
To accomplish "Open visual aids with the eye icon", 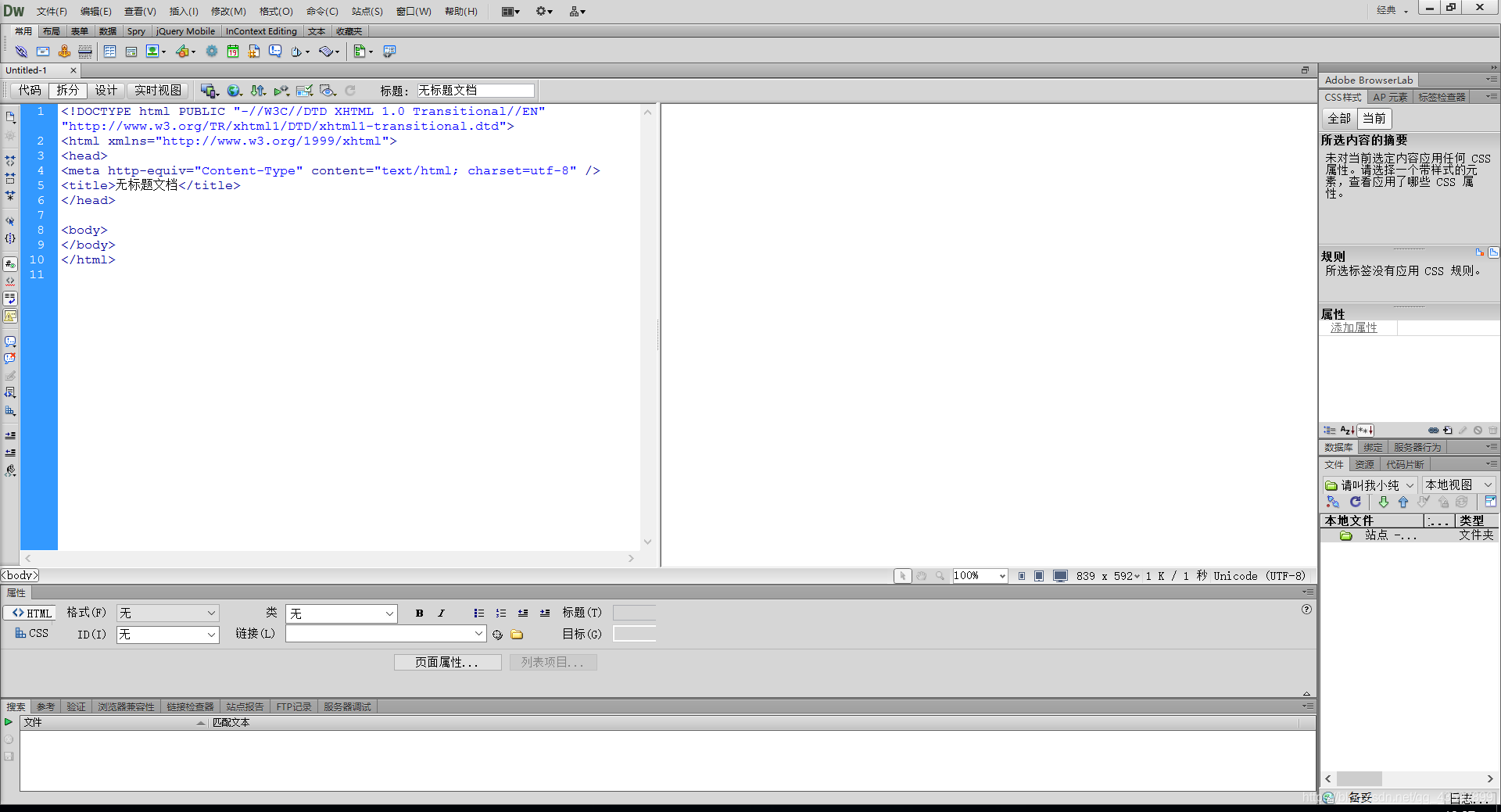I will click(x=328, y=91).
